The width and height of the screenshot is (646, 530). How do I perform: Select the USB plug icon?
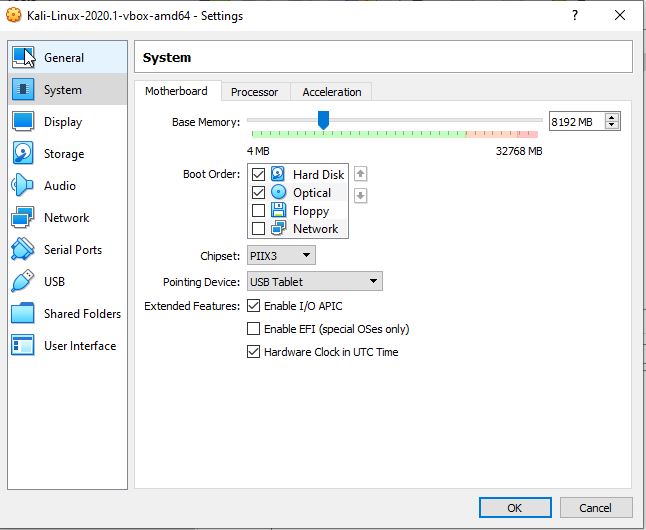pos(23,281)
